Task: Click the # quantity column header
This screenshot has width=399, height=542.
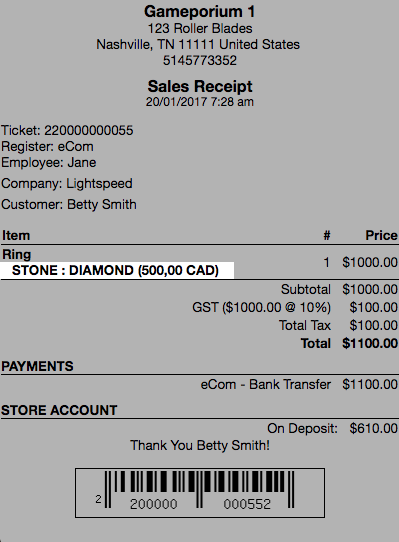Action: [327, 236]
